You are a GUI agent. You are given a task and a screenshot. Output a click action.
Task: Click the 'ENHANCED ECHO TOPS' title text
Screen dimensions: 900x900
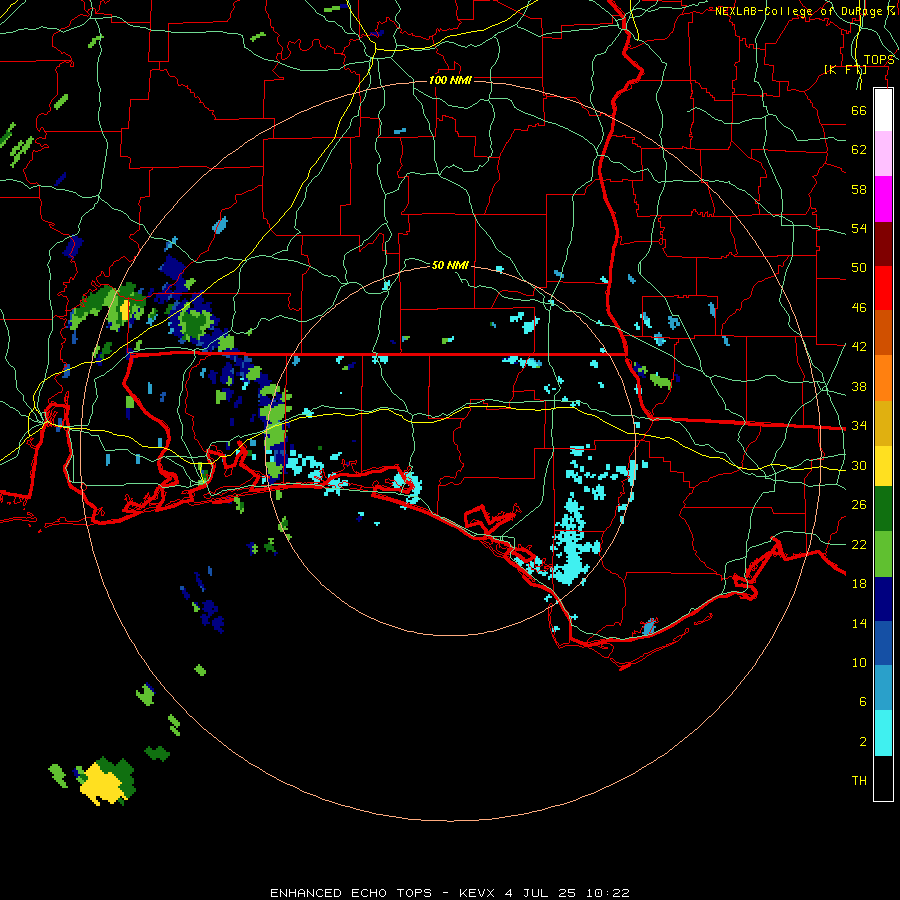tap(351, 893)
